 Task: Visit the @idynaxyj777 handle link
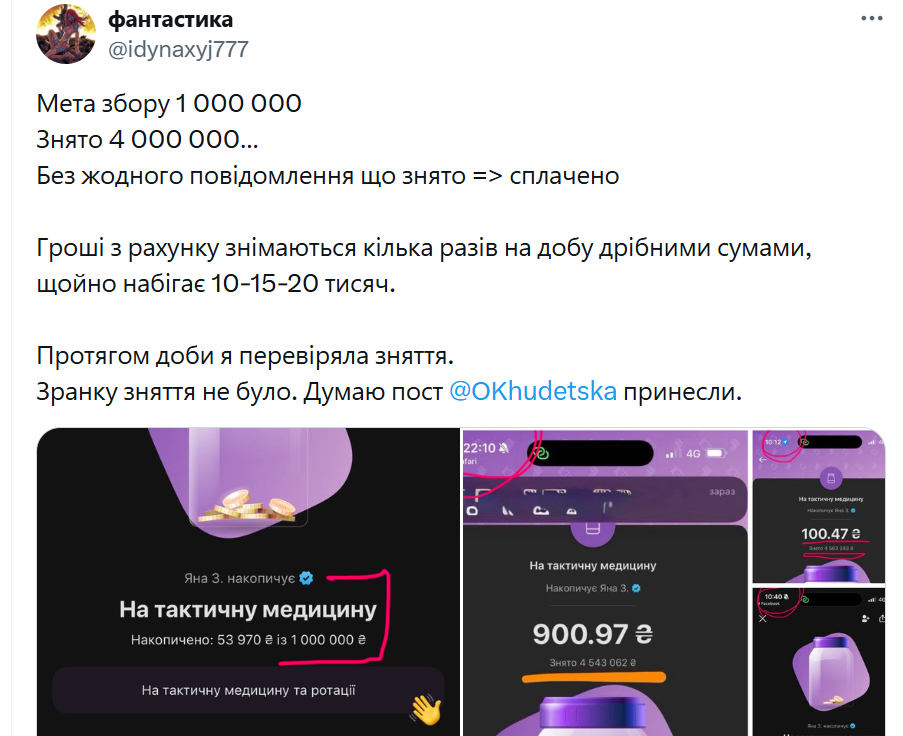pos(178,50)
